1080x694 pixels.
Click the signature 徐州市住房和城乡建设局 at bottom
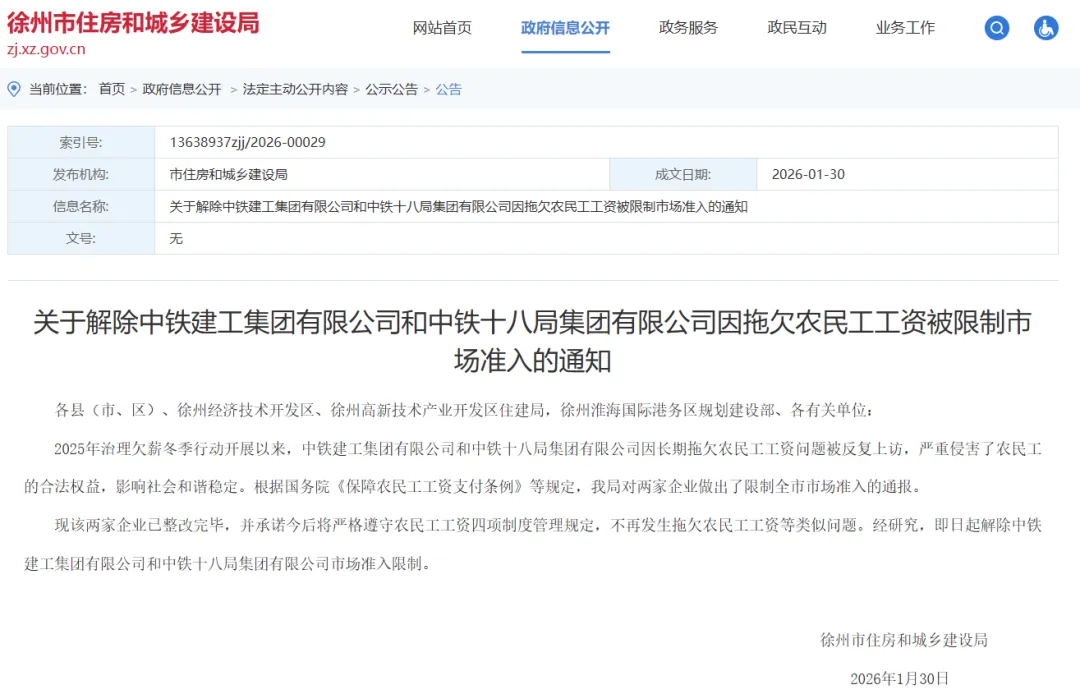(x=904, y=640)
